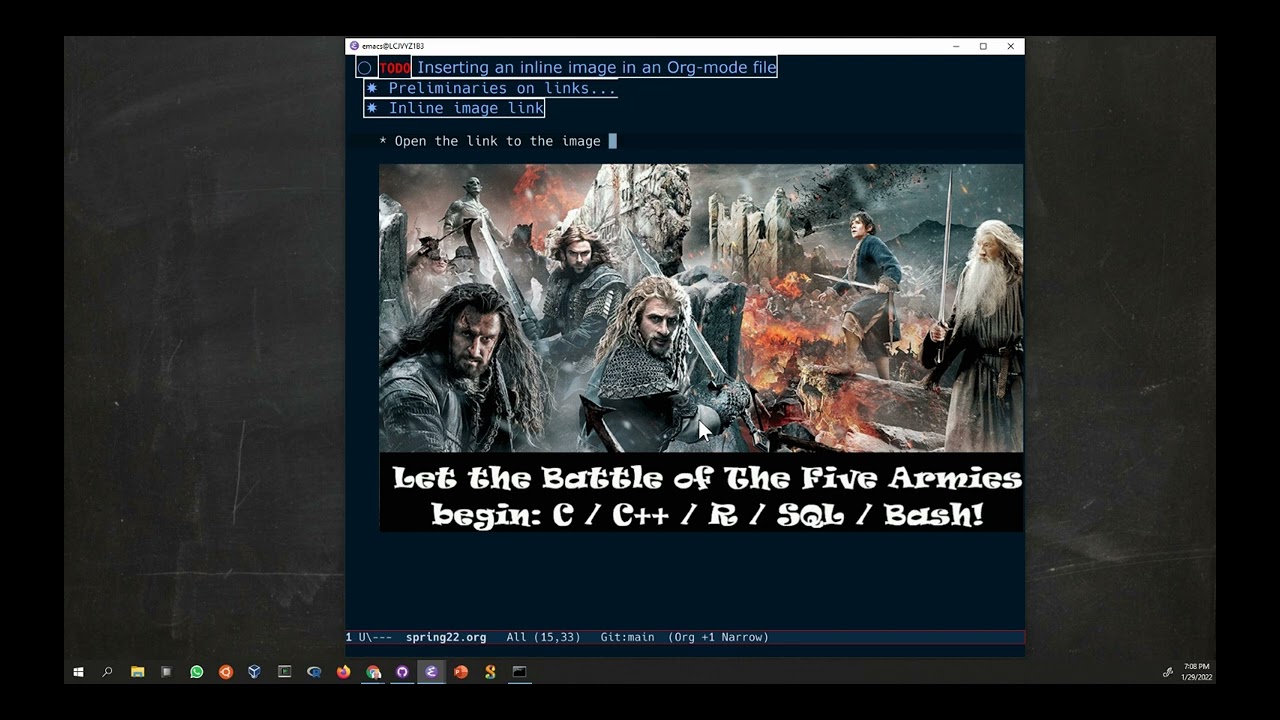This screenshot has width=1280, height=720.
Task: Expand the folded 'Preliminaries on links...' heading
Action: click(502, 88)
